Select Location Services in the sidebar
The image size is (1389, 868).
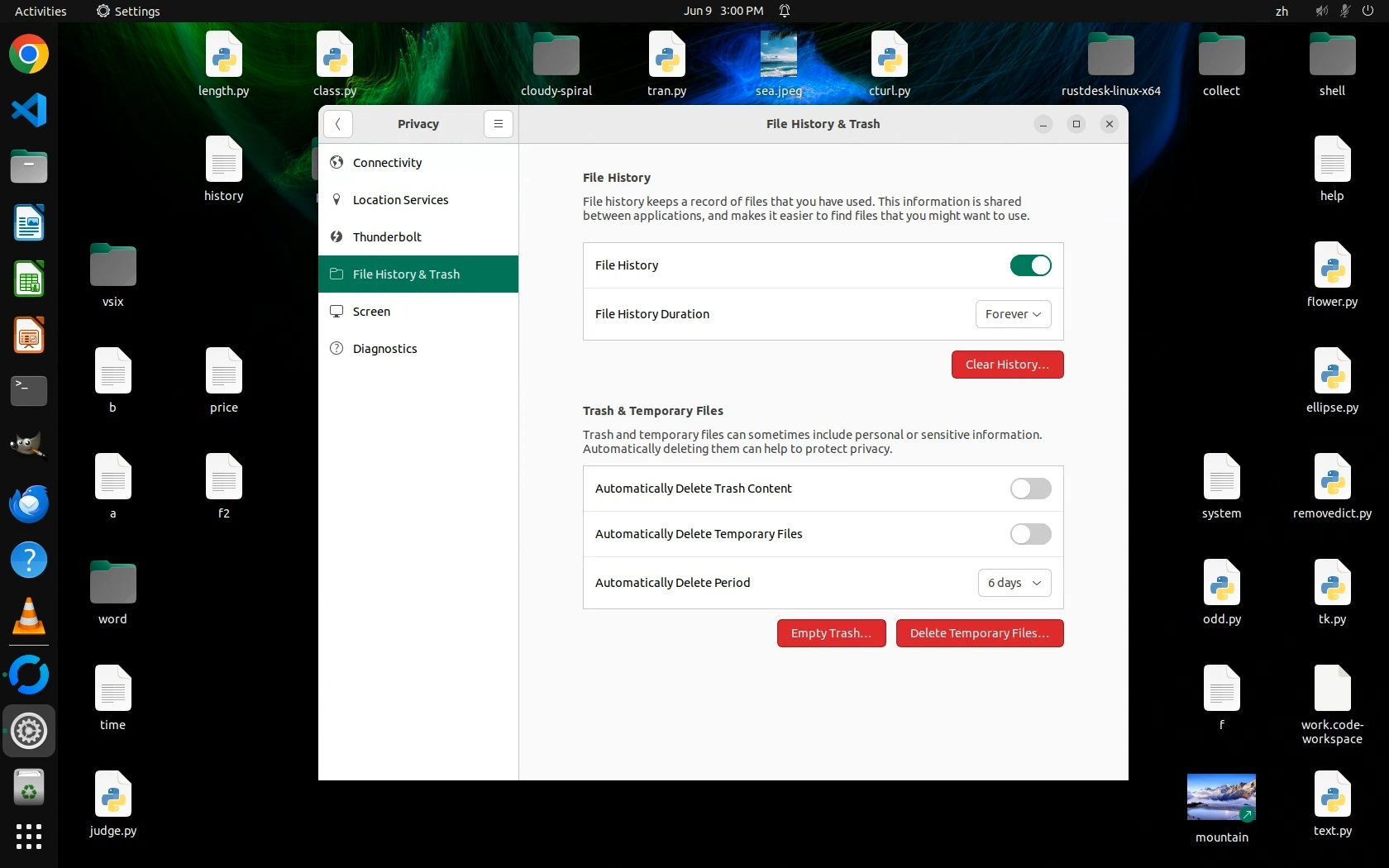tap(400, 200)
